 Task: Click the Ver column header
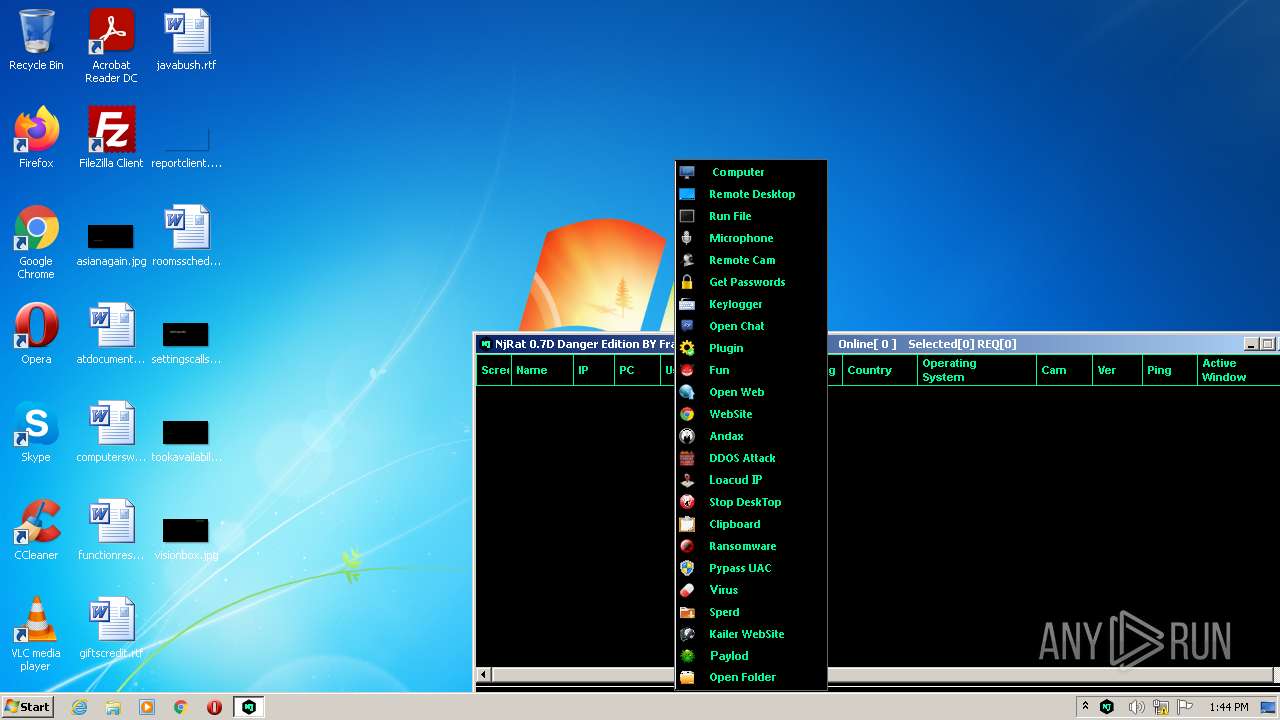[x=1117, y=370]
